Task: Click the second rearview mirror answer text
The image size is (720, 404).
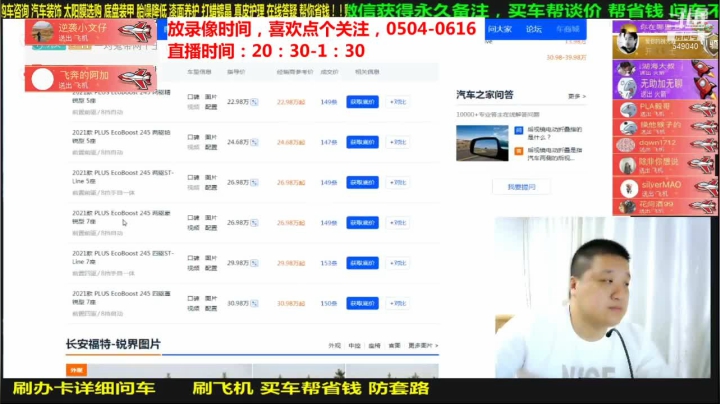Action: tap(554, 154)
